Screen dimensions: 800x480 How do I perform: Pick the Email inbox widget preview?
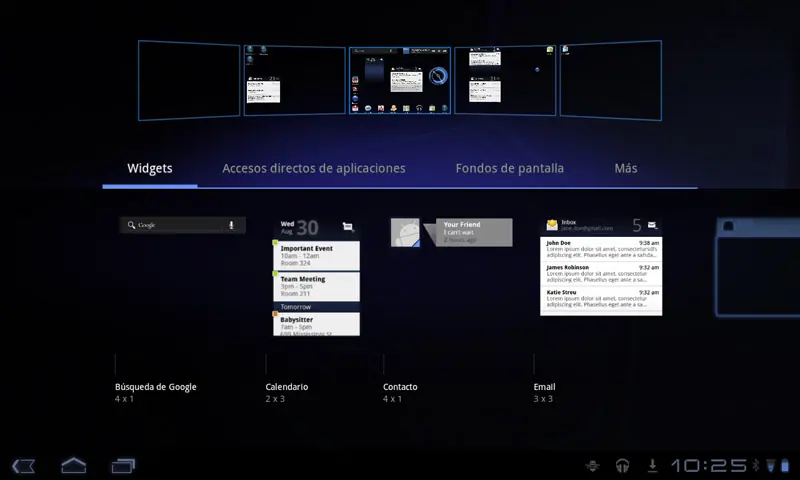pyautogui.click(x=601, y=266)
